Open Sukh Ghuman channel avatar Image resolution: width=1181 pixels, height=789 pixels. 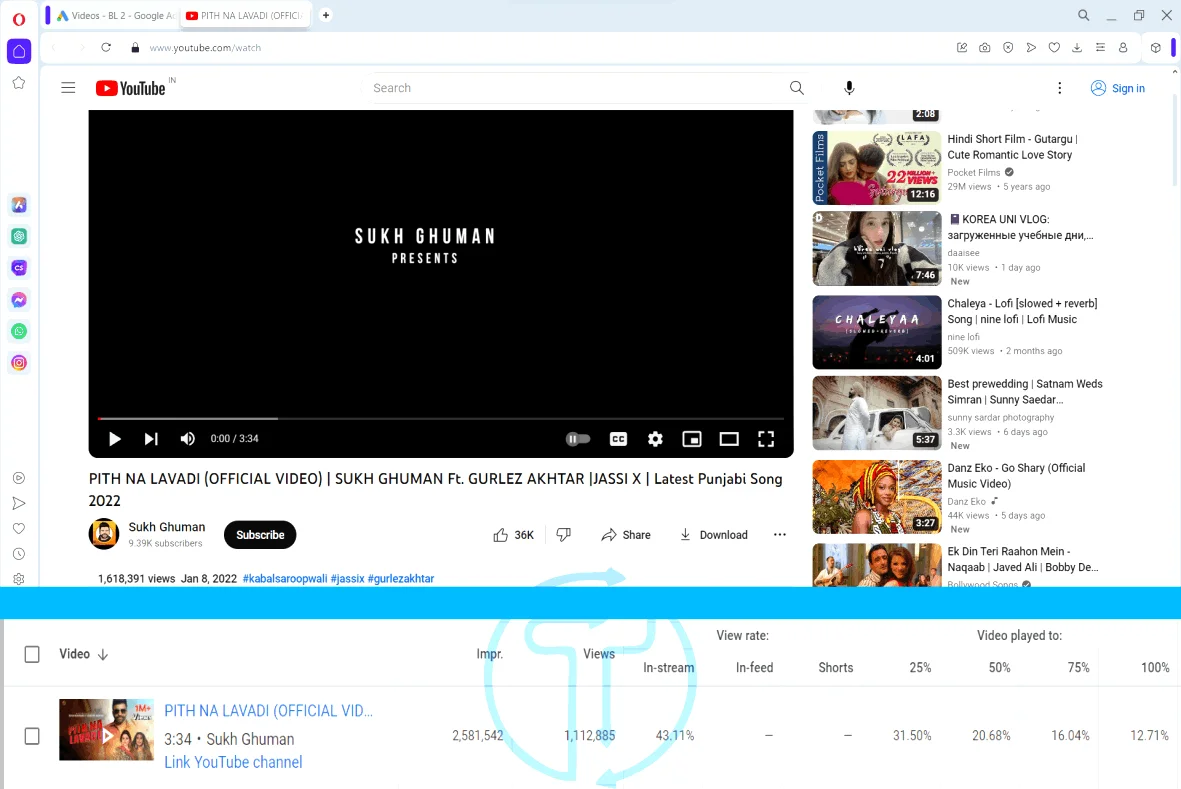click(x=104, y=535)
